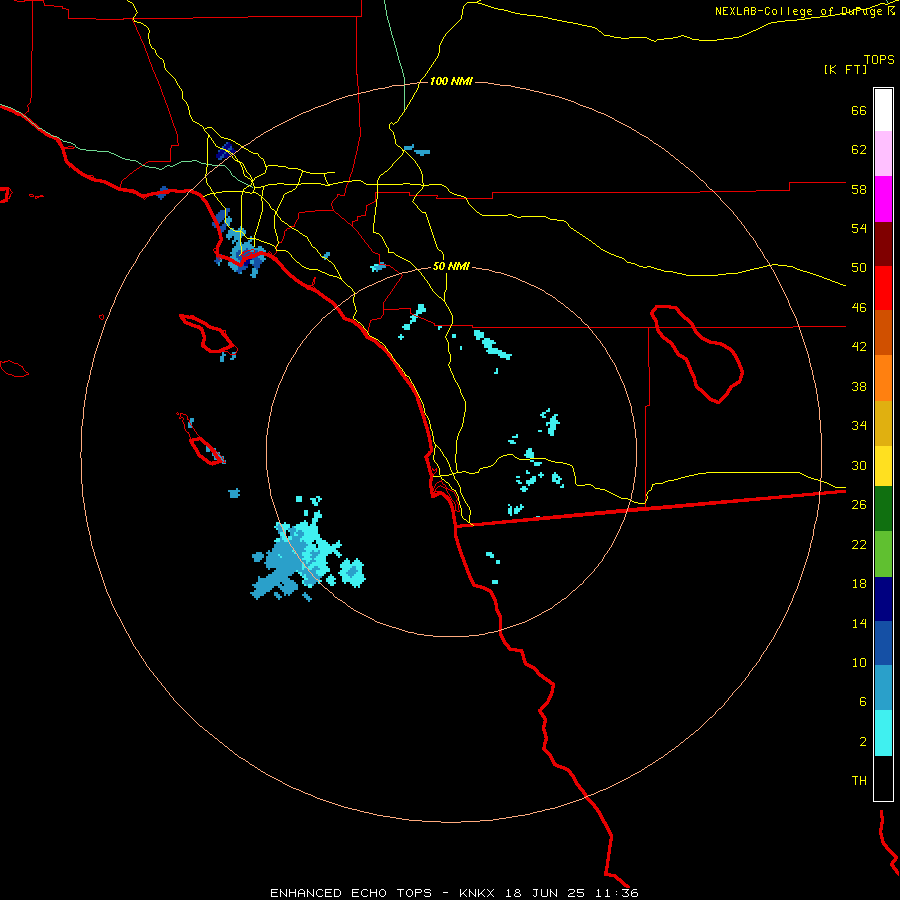This screenshot has width=900, height=900.
Task: Click the 100 NMI range ring label
Action: click(x=451, y=82)
